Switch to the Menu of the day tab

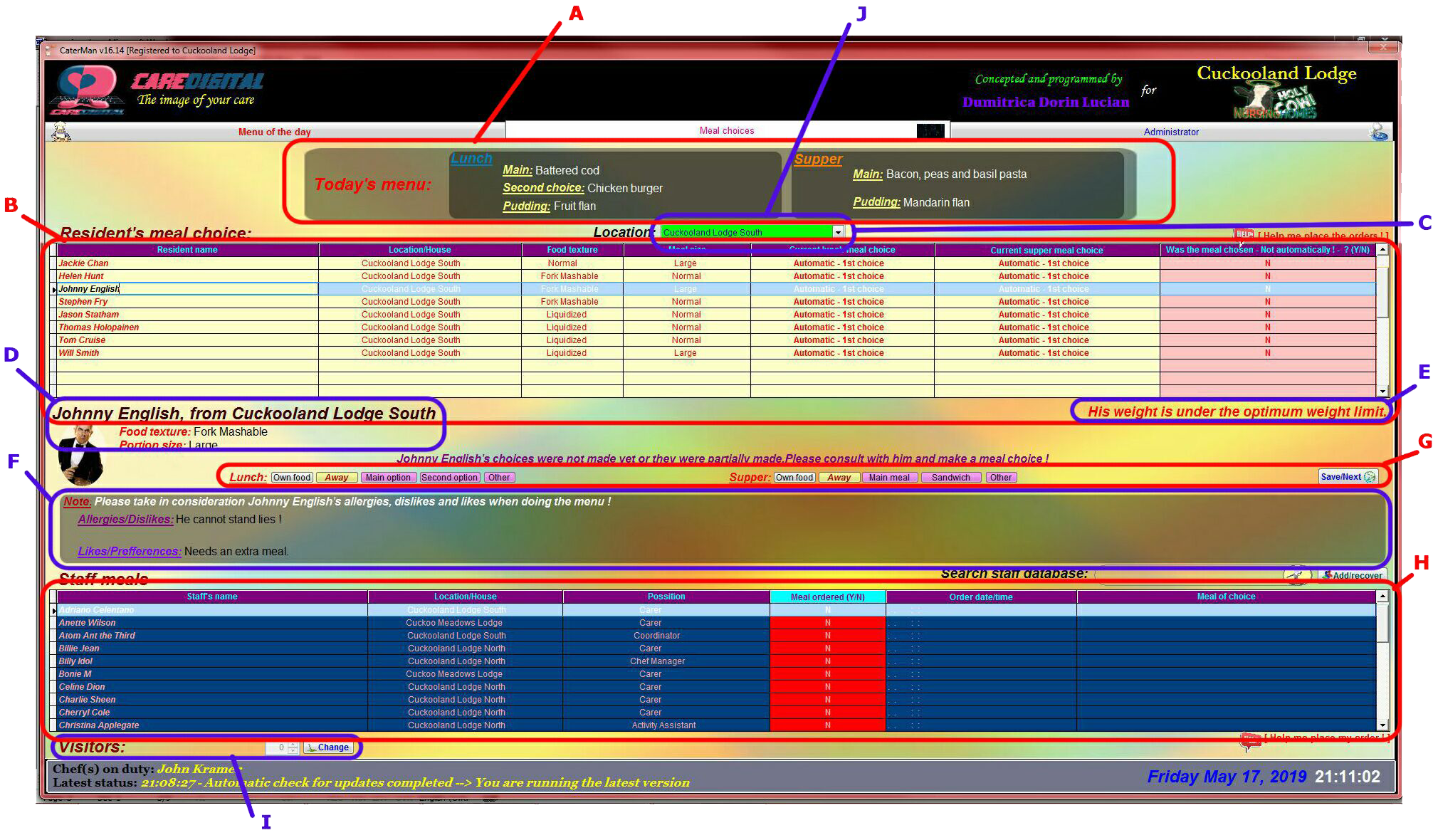tap(274, 132)
